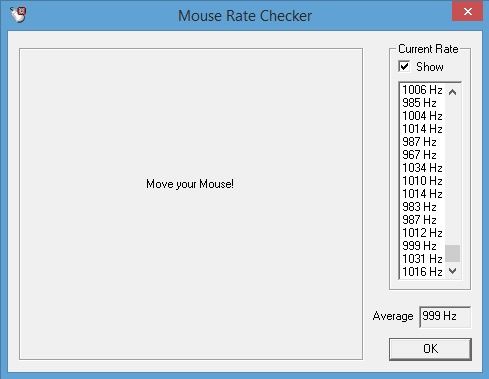Select the 1016 Hz list entry
Screen dimensions: 489x379
(422, 272)
